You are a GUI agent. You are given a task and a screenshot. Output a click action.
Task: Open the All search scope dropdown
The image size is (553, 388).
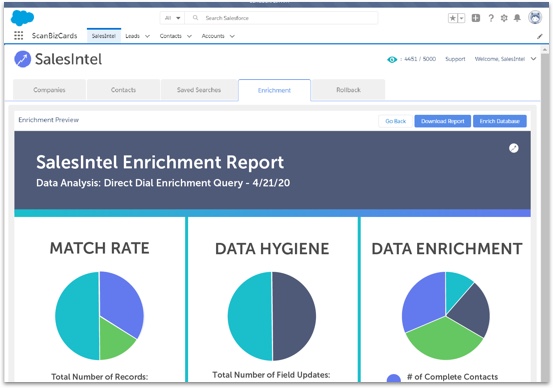[x=172, y=18]
